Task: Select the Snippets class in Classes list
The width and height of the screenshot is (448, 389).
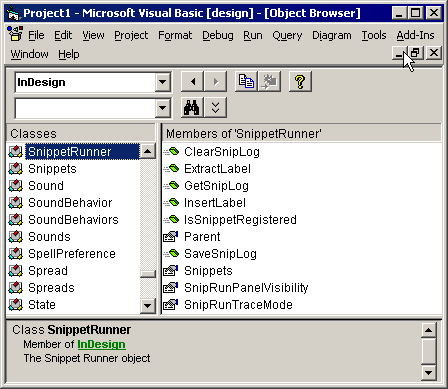Action: point(52,169)
